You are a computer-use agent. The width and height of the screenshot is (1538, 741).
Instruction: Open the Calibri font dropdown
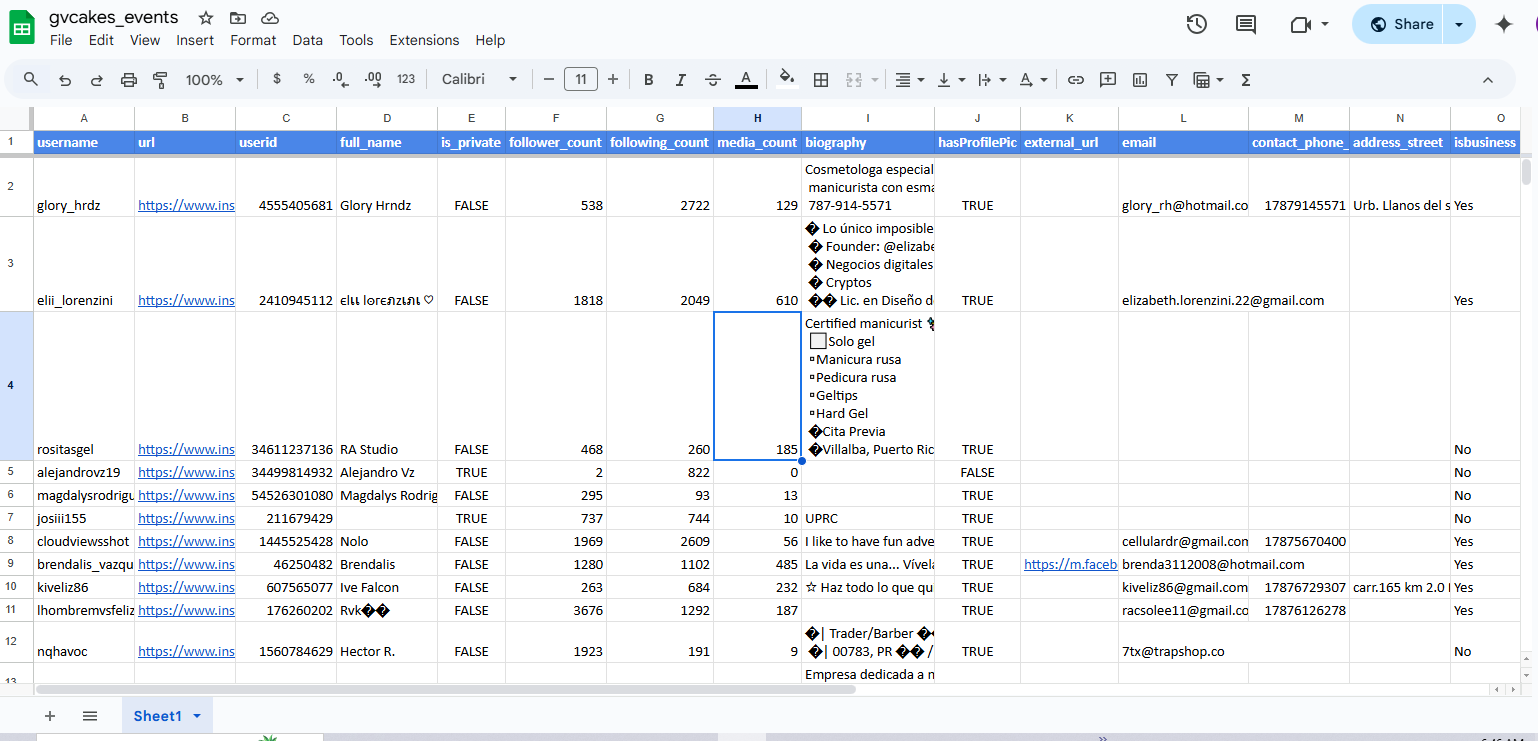tap(480, 79)
